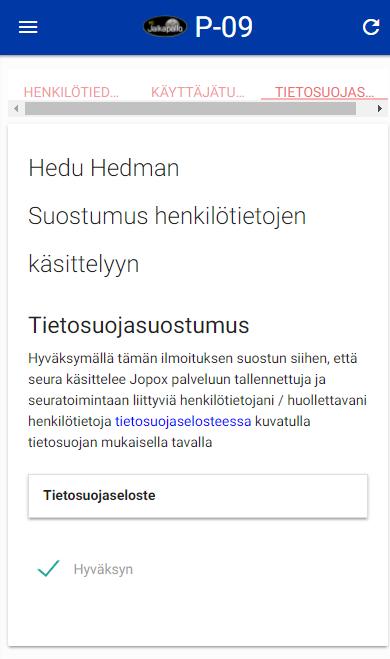Click the Hyväksyn label
Image resolution: width=390 pixels, height=659 pixels.
tap(103, 569)
